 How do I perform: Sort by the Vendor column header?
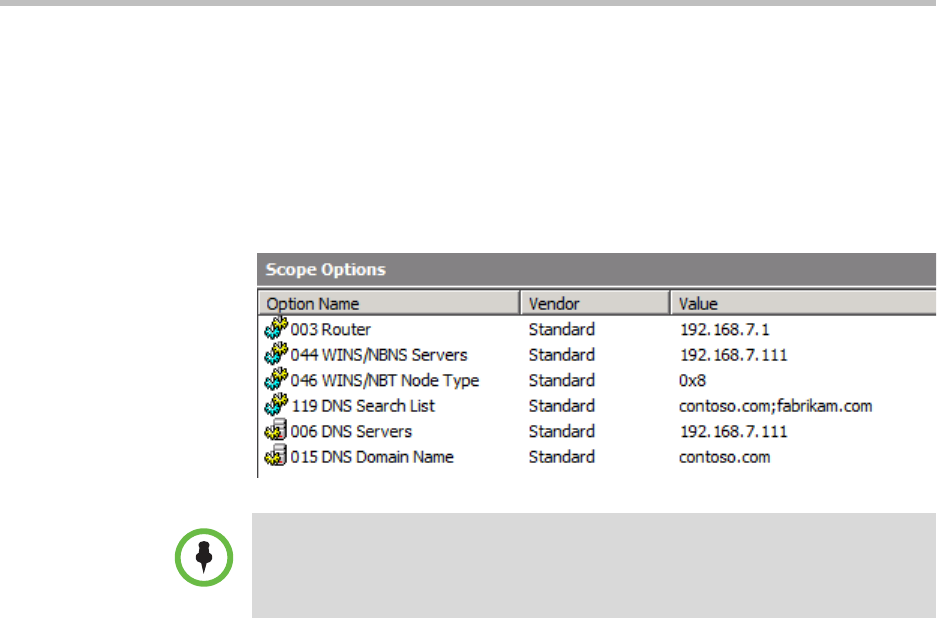click(595, 303)
